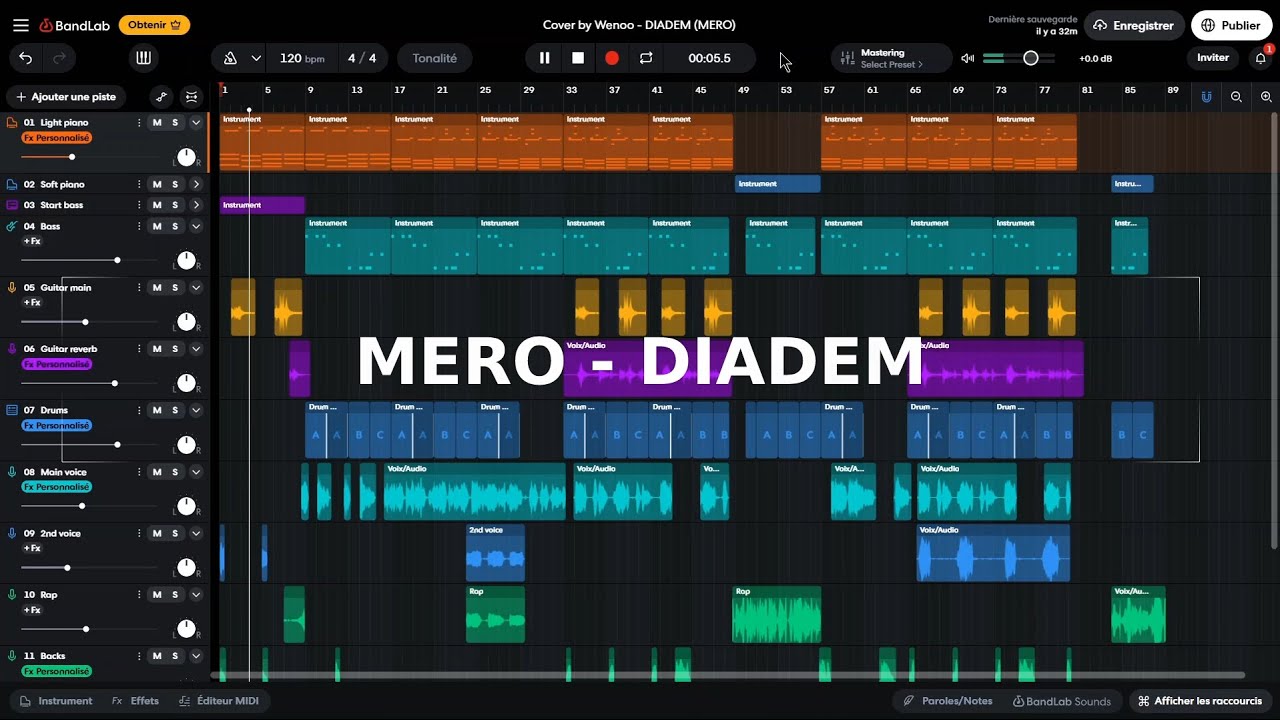The width and height of the screenshot is (1280, 720).
Task: Open BandLab Sounds panel
Action: (x=1062, y=701)
